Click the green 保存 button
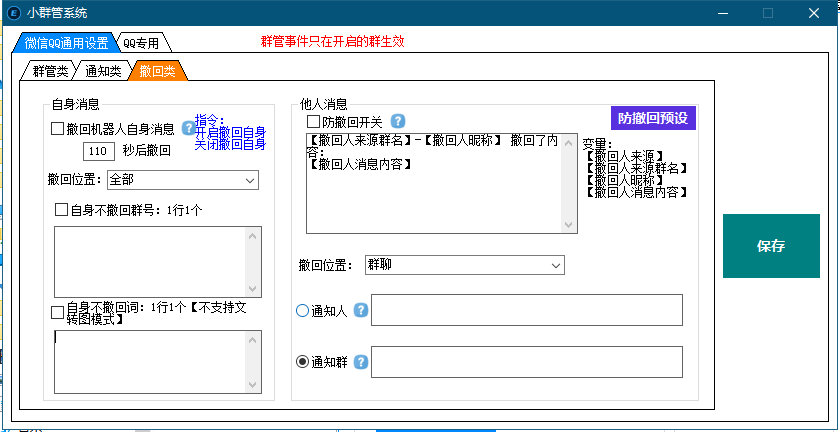The height and width of the screenshot is (432, 840). point(770,246)
